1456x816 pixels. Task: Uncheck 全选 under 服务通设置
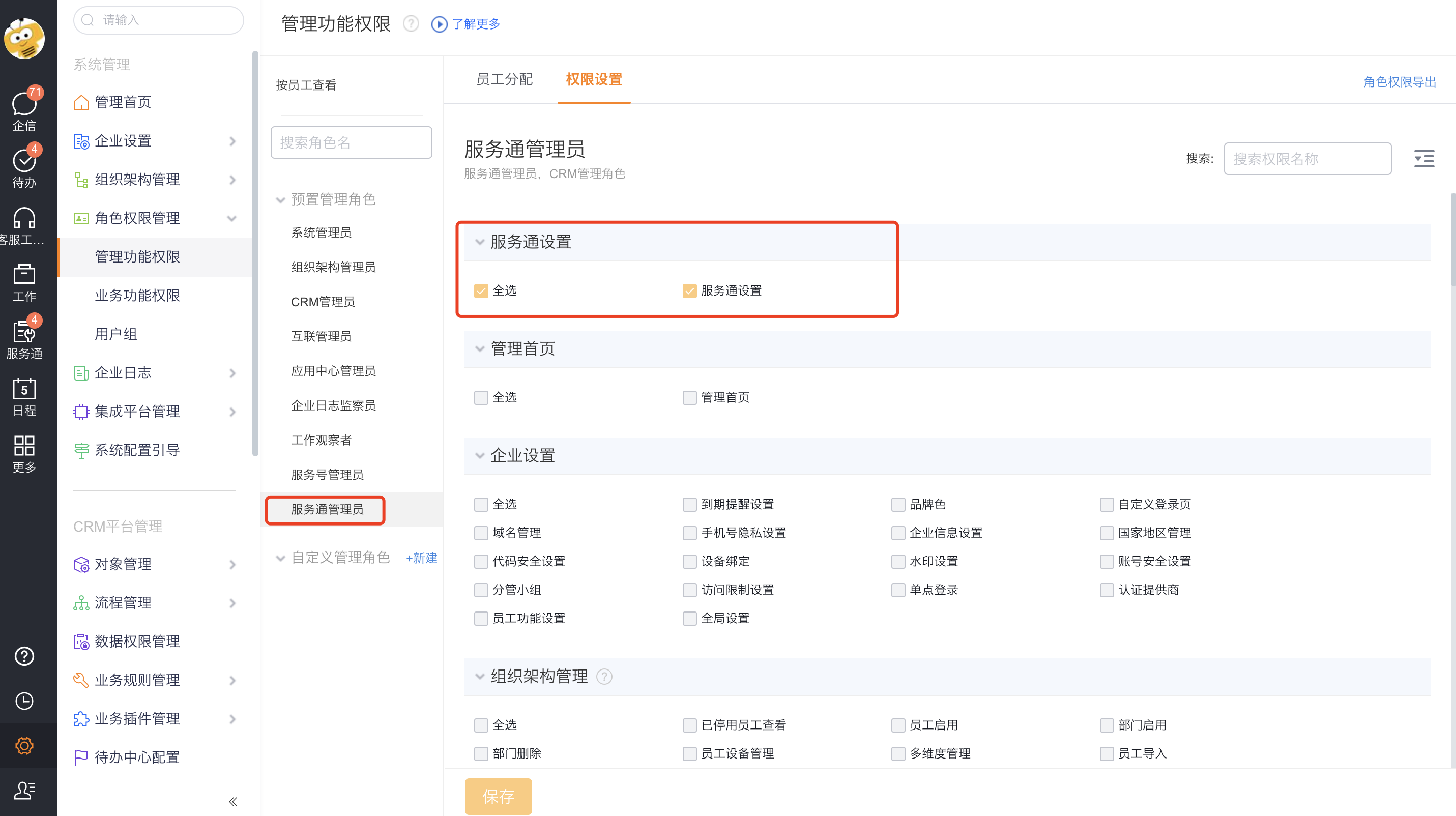481,290
